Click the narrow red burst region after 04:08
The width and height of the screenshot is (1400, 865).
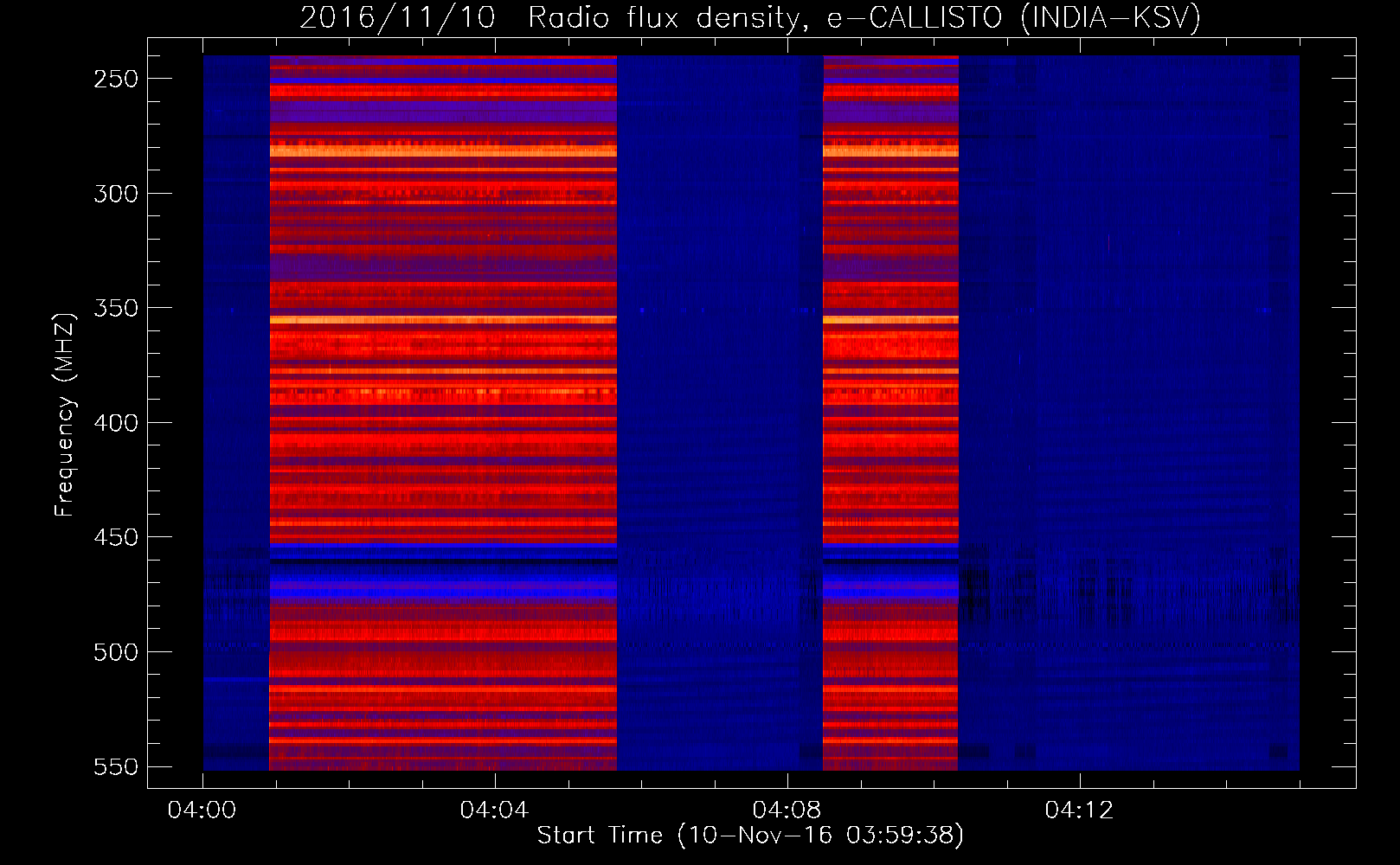tap(890, 413)
